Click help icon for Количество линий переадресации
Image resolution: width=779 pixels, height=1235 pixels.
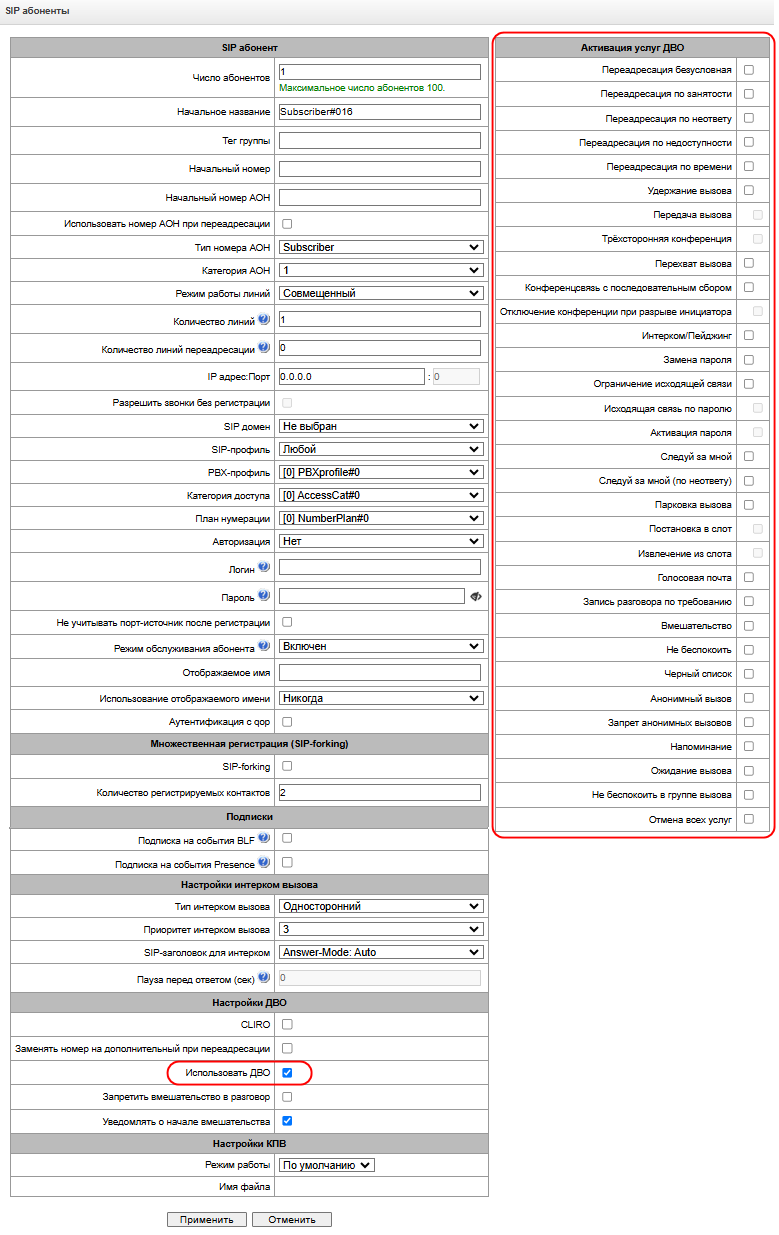pos(264,347)
